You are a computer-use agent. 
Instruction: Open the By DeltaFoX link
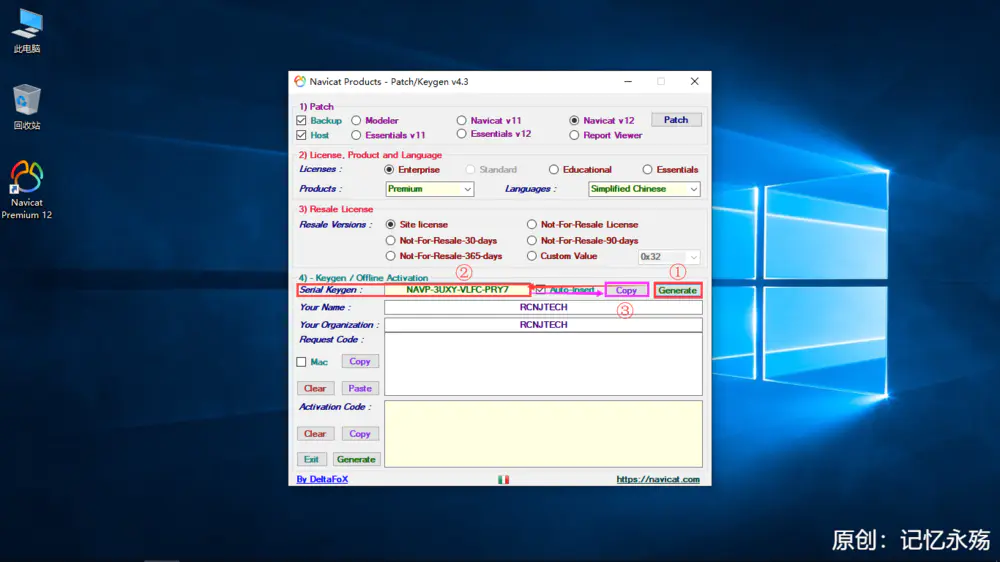click(x=322, y=479)
